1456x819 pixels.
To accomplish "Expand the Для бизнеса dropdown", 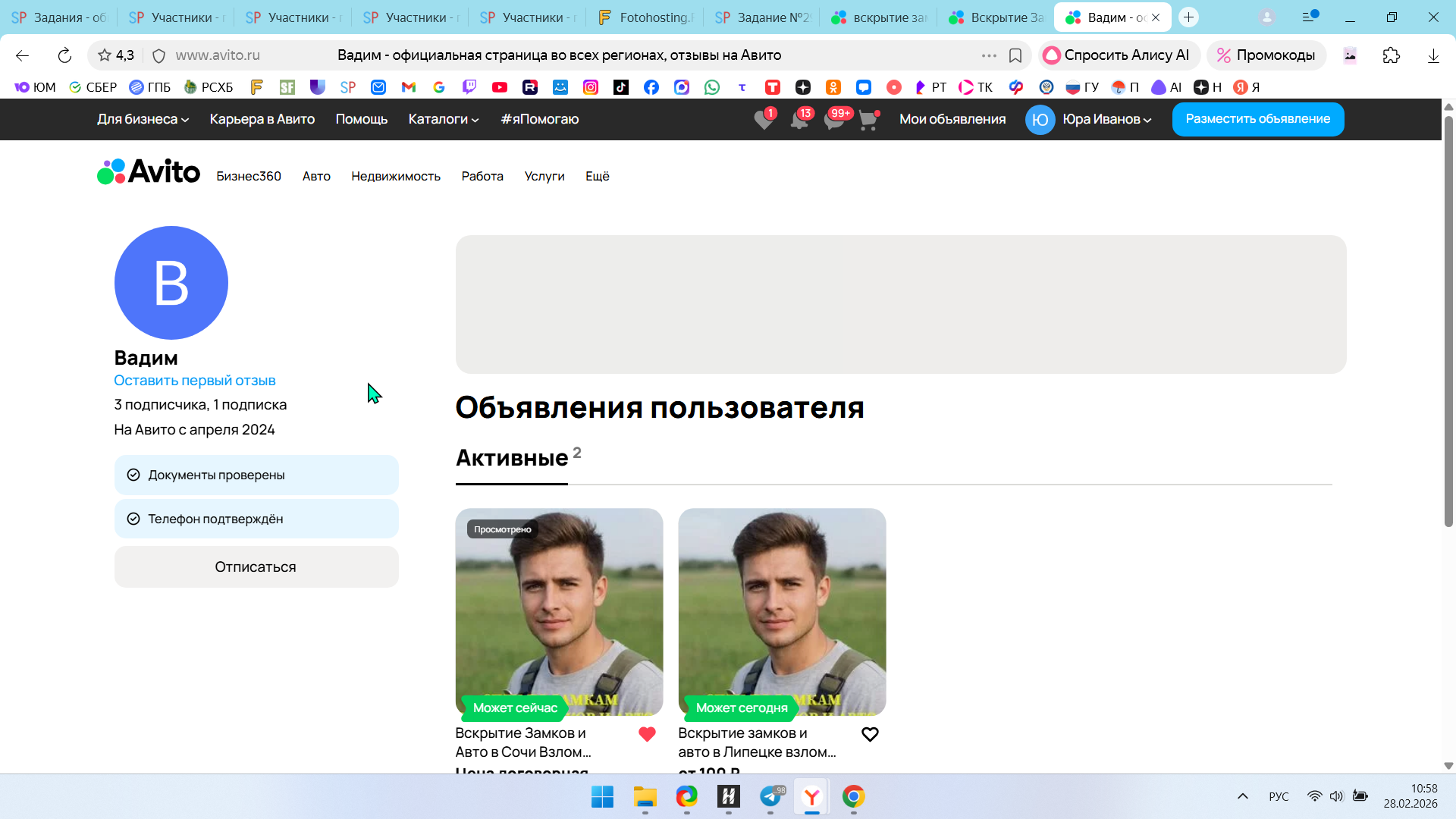I will click(x=143, y=119).
